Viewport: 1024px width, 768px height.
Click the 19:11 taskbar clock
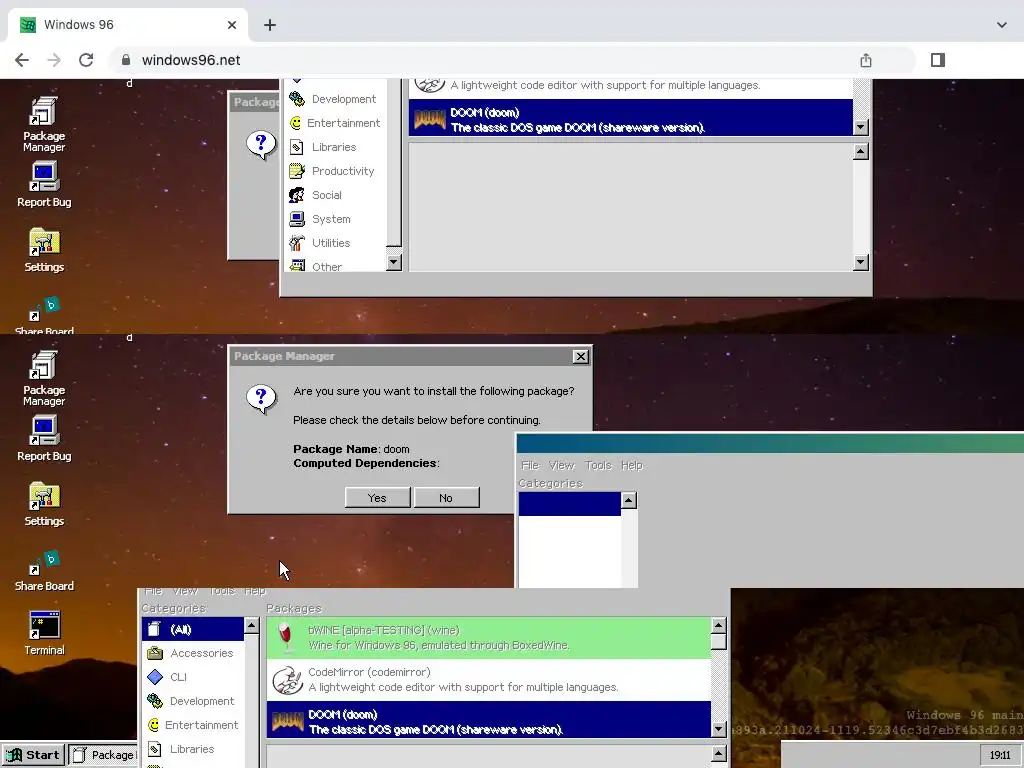pos(1000,755)
